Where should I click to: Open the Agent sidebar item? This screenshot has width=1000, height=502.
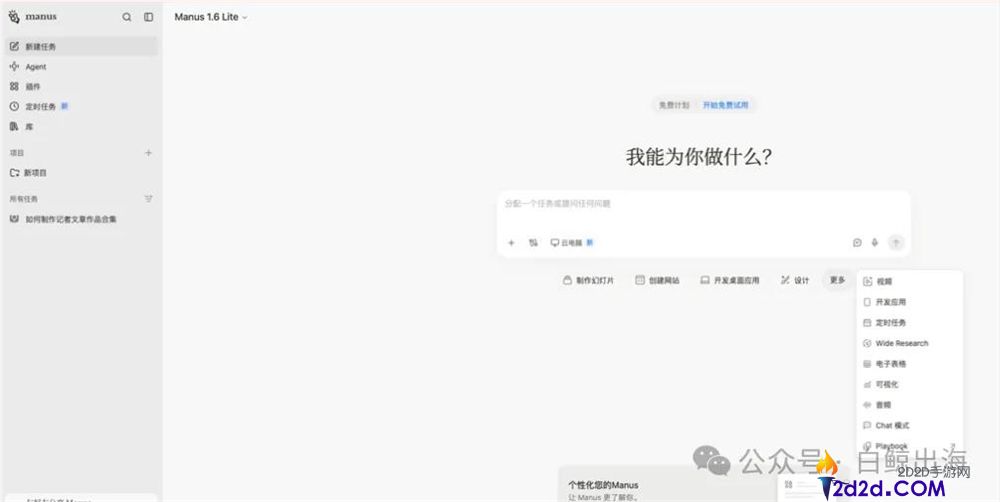point(80,66)
